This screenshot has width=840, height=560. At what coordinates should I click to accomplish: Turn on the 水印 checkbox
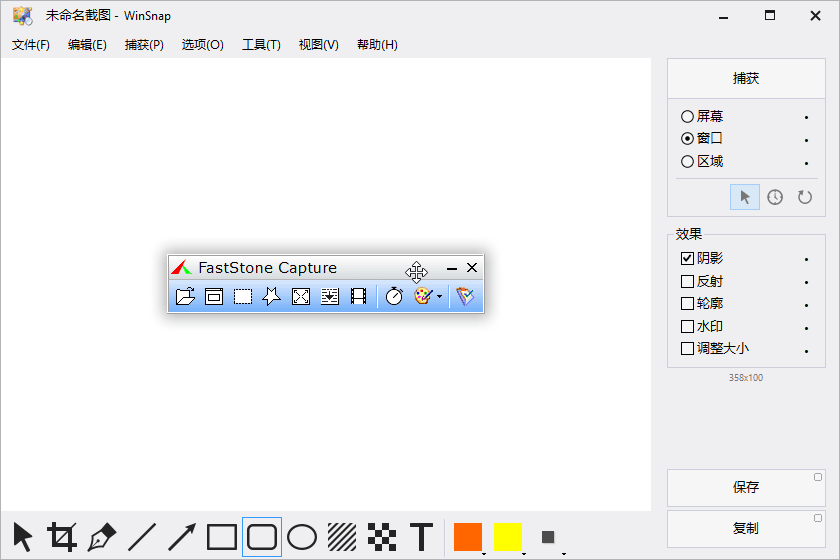pos(687,327)
